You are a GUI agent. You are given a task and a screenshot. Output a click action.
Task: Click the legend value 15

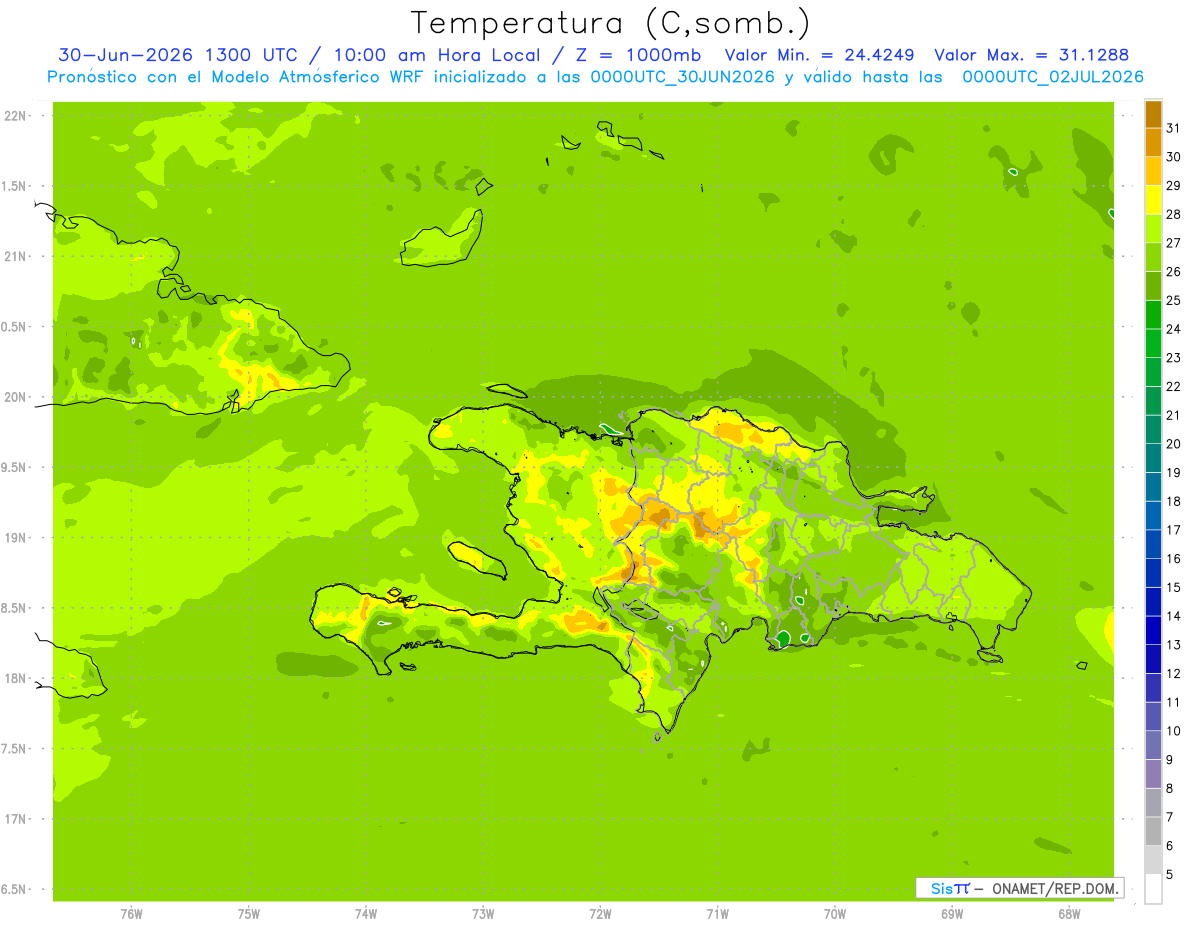[1173, 587]
